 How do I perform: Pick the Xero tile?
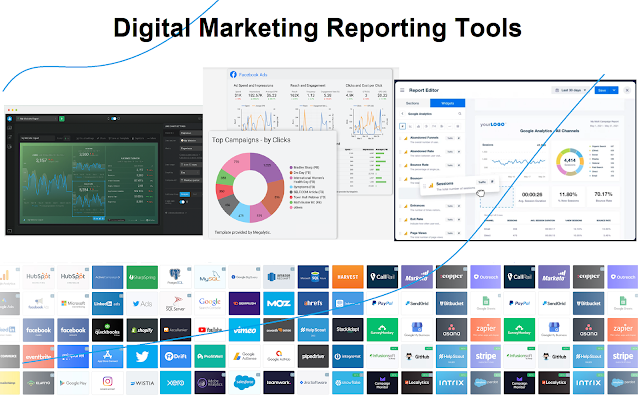176,382
